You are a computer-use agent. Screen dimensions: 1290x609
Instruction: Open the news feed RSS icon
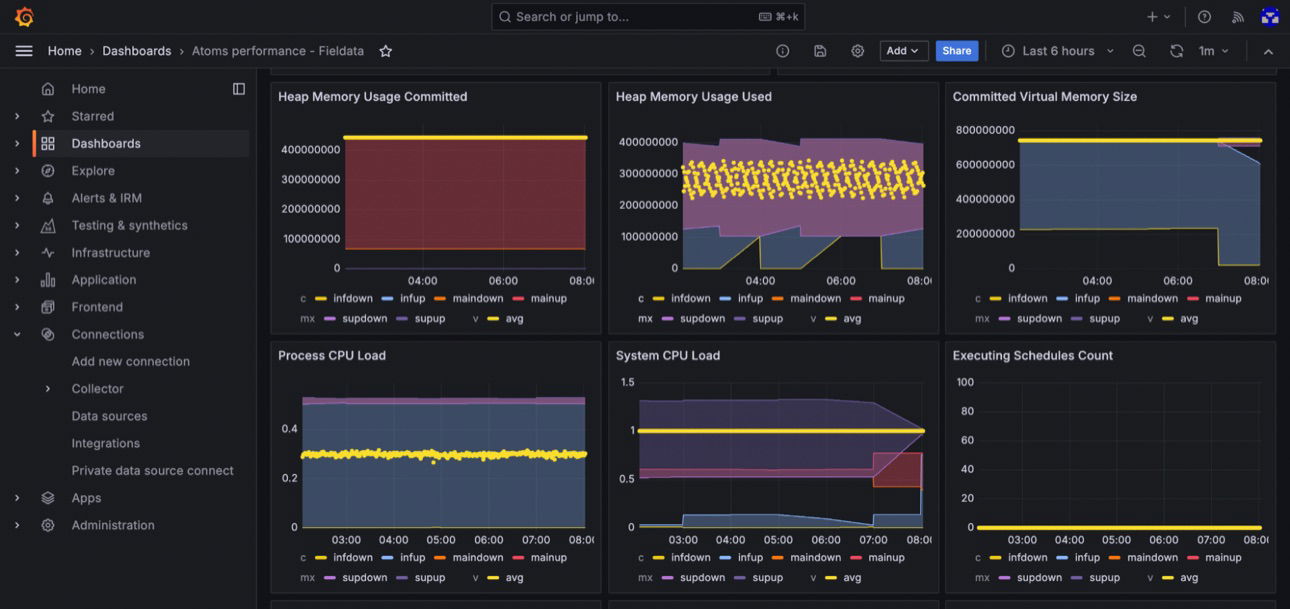[1238, 17]
